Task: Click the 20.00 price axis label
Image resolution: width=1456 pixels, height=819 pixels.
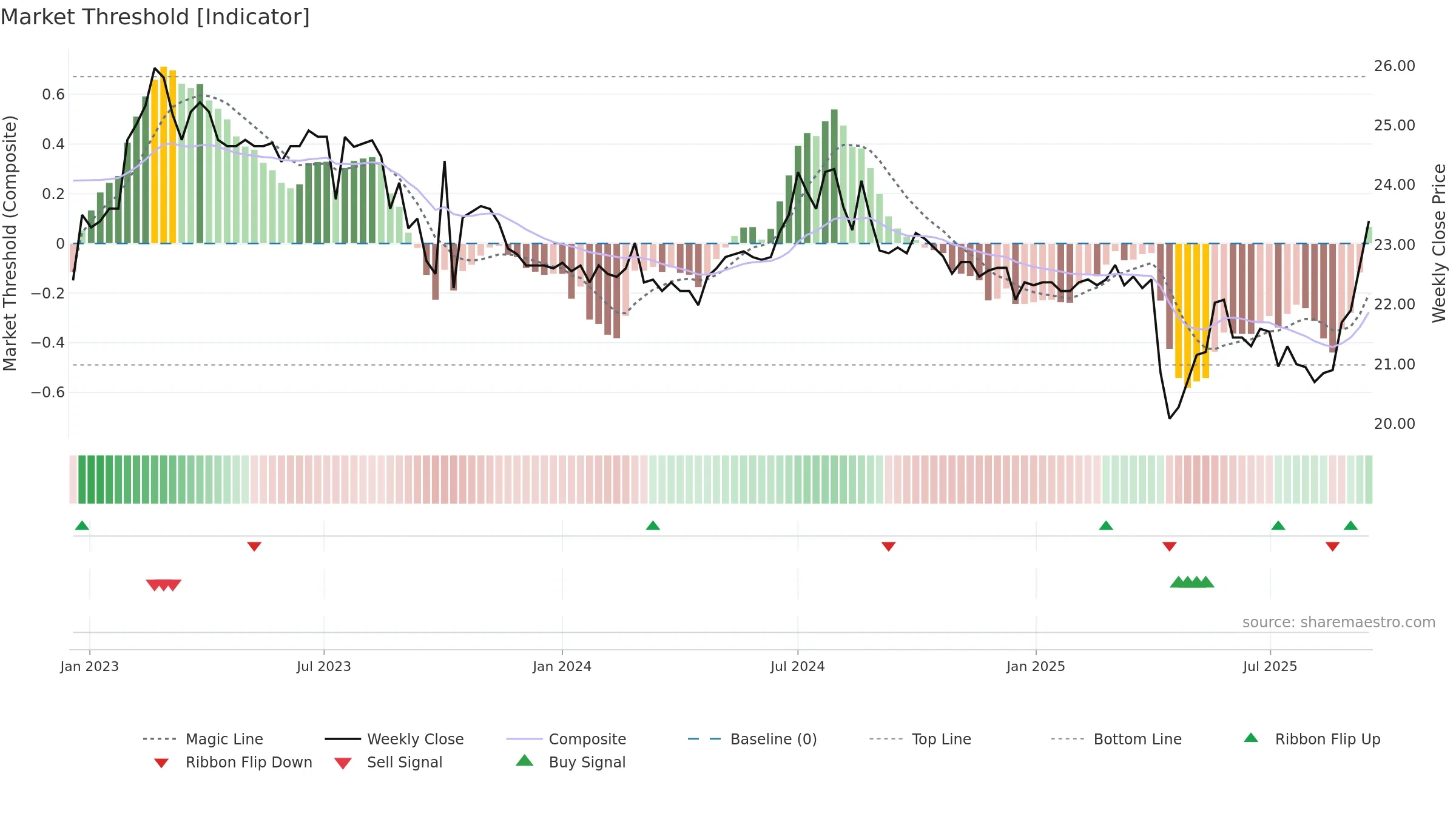Action: 1395,423
